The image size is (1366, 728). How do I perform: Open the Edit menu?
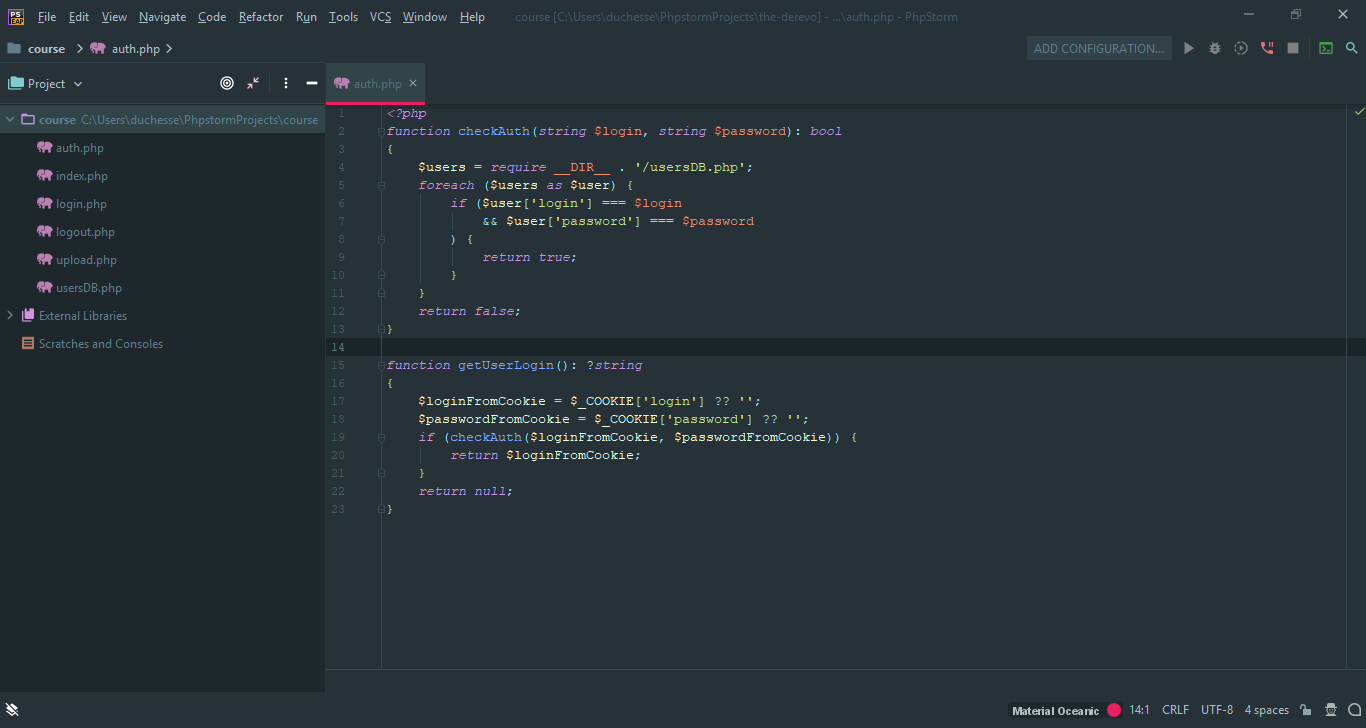point(79,17)
